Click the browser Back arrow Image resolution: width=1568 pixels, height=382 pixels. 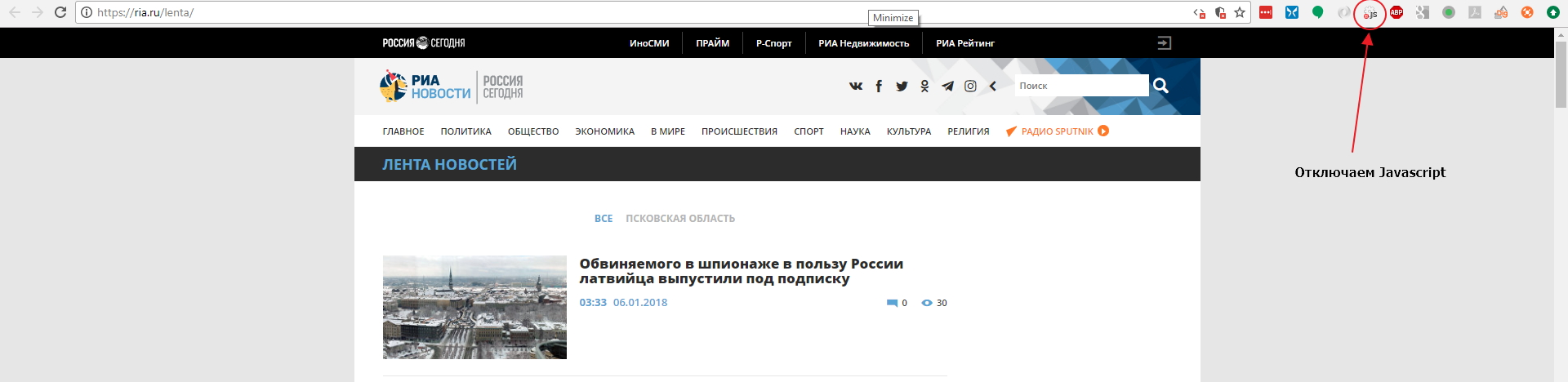pos(15,12)
